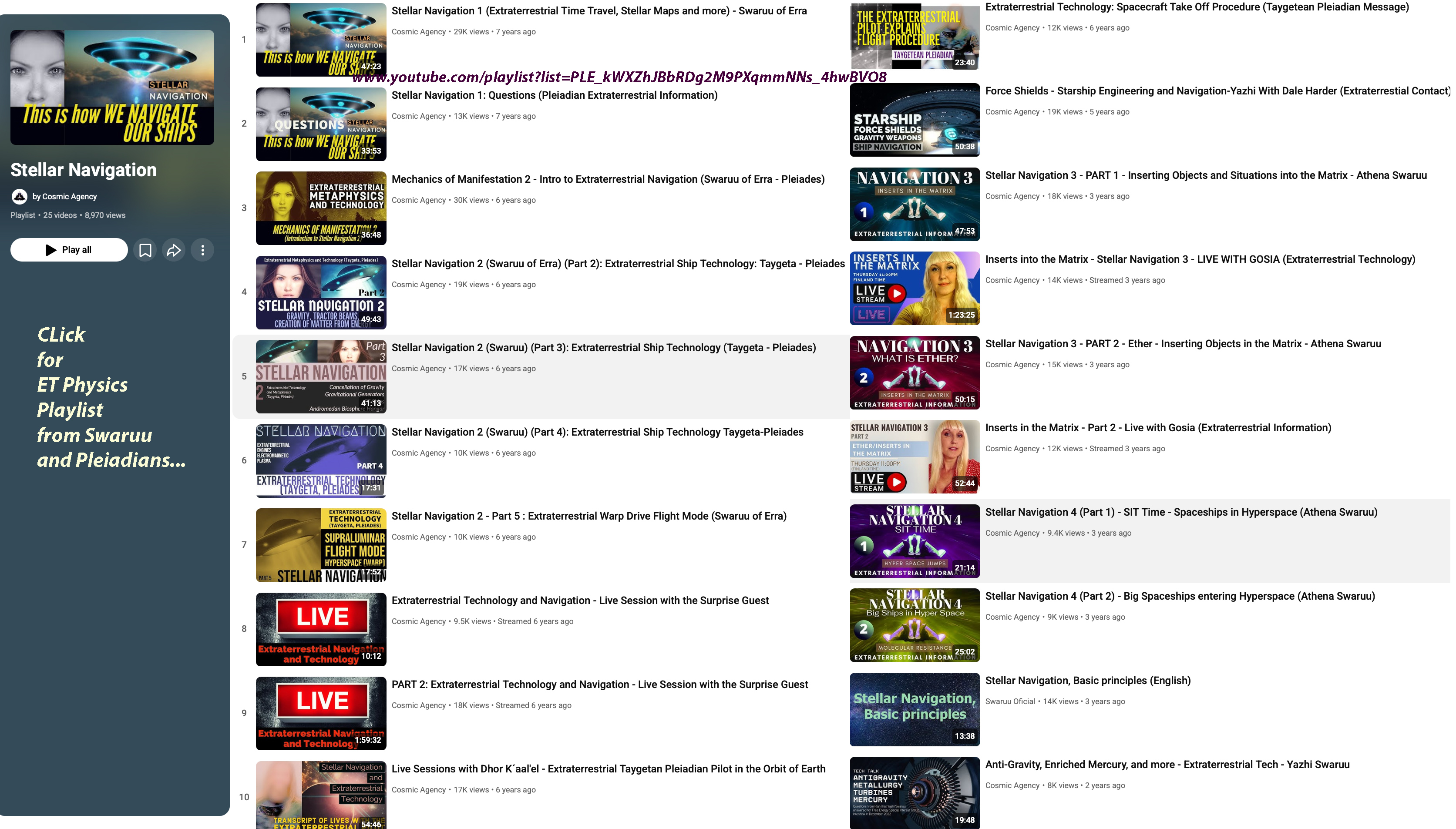
Task: Click the 13:38 Basic principles thumbnail
Action: [x=915, y=709]
